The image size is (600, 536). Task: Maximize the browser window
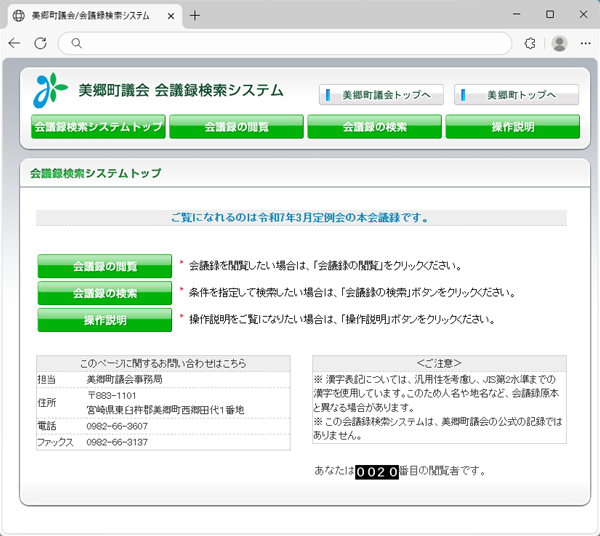(550, 14)
